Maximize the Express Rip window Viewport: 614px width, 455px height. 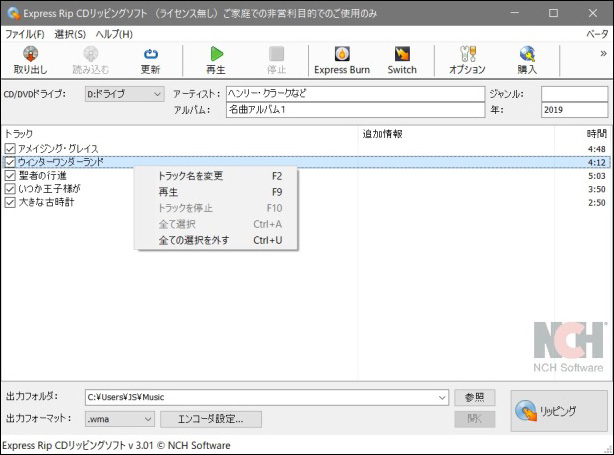point(553,13)
